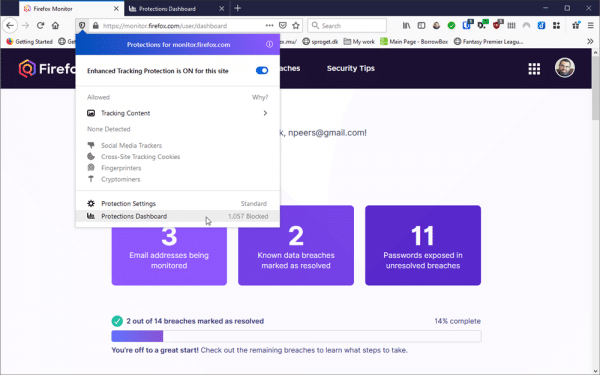Click the gift What's New icon

pos(576,26)
